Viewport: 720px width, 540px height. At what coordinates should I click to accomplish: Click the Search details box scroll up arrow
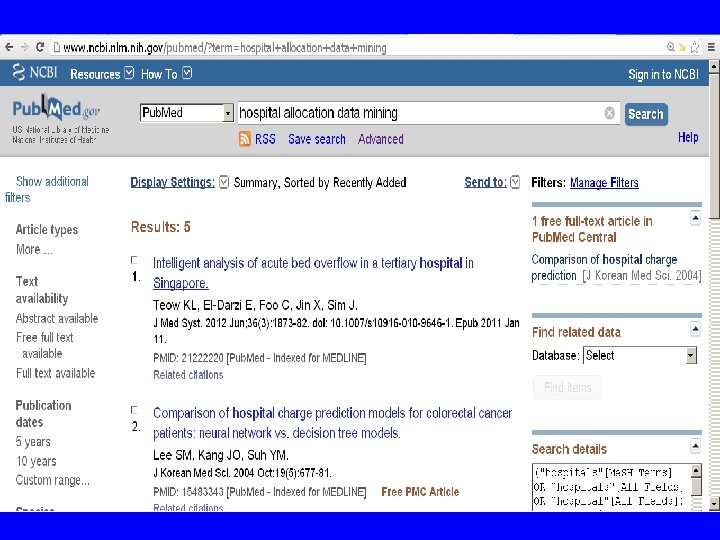(x=696, y=471)
